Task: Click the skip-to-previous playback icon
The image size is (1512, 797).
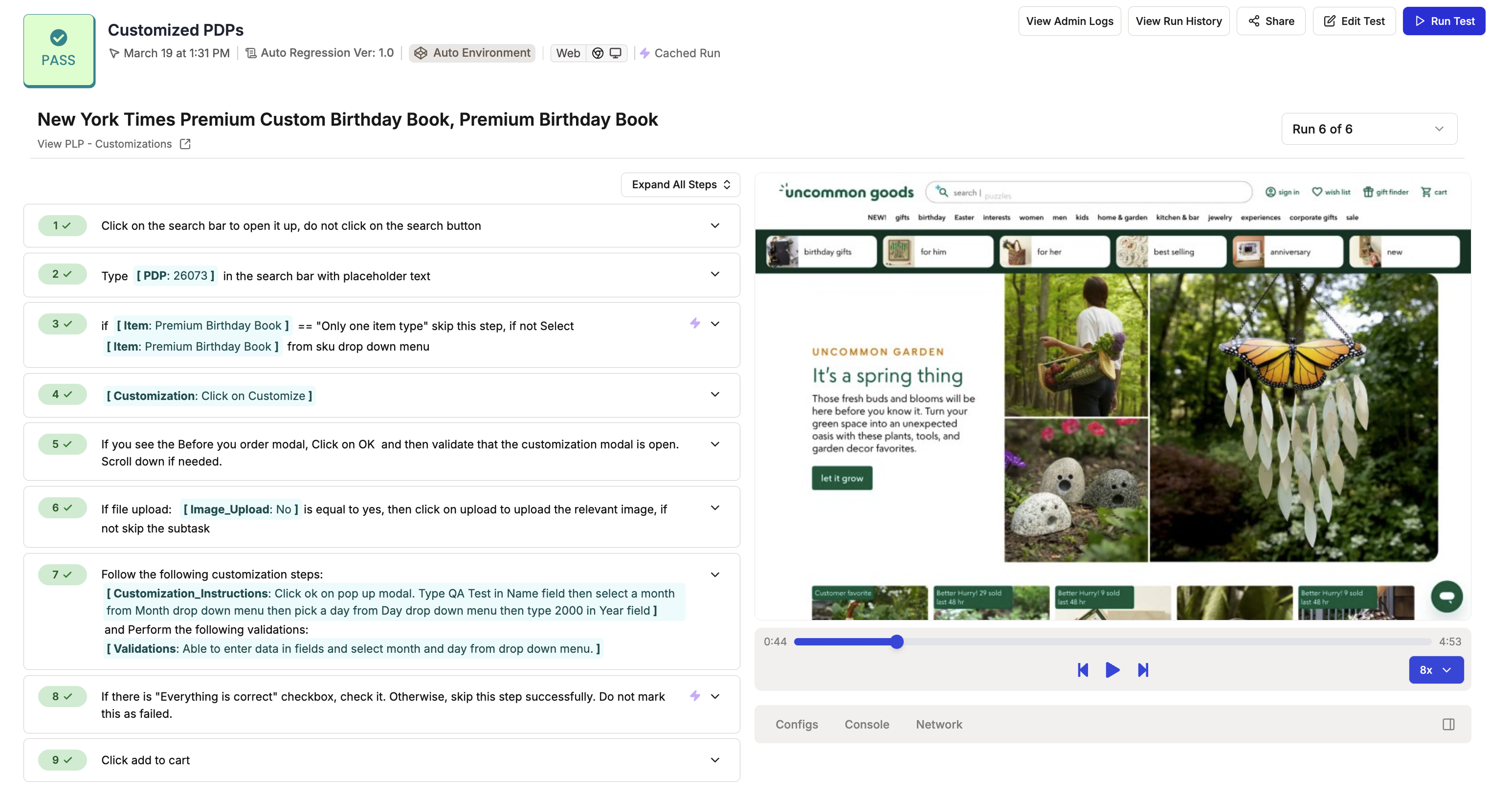Action: 1083,670
